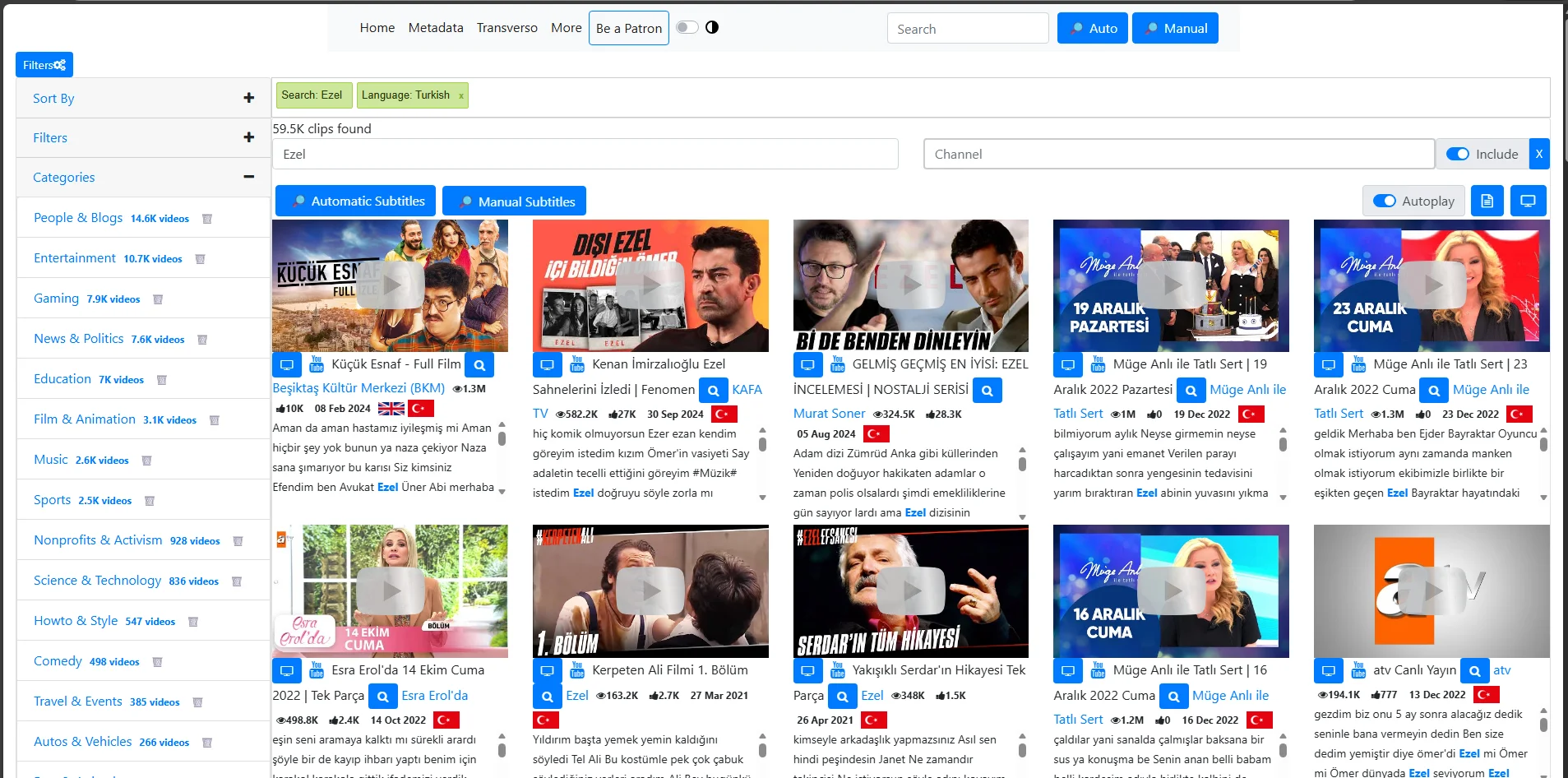Click the Channel input field

[x=1179, y=154]
